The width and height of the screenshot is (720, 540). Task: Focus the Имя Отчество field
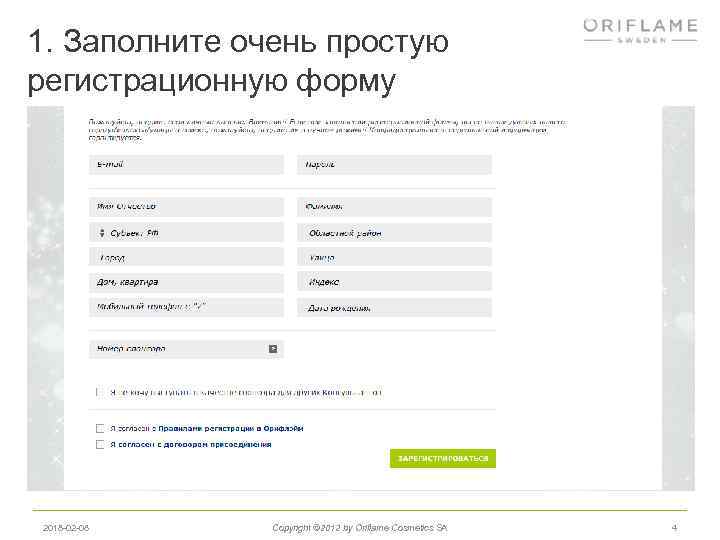coord(186,207)
